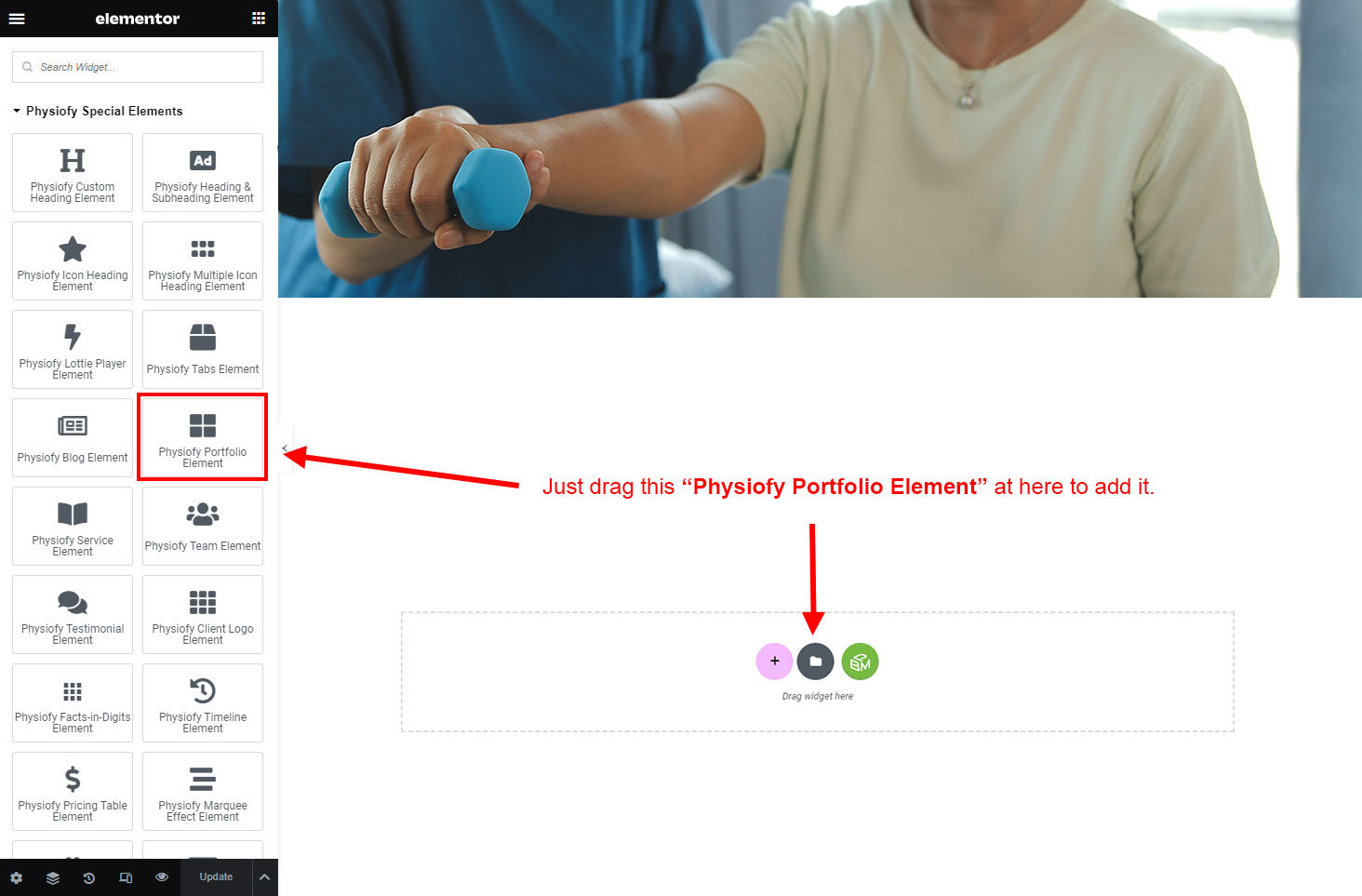Image resolution: width=1362 pixels, height=896 pixels.
Task: Click the Update button
Action: click(216, 877)
